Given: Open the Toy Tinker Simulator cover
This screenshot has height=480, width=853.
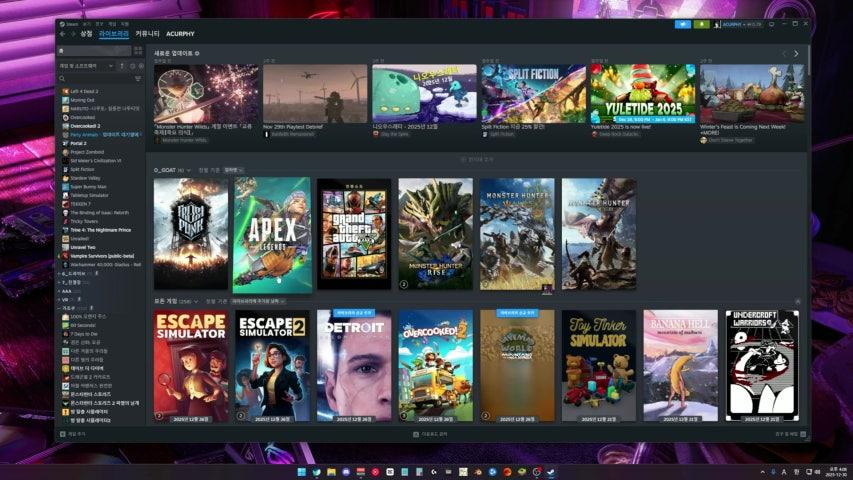Looking at the screenshot, I should pos(599,366).
